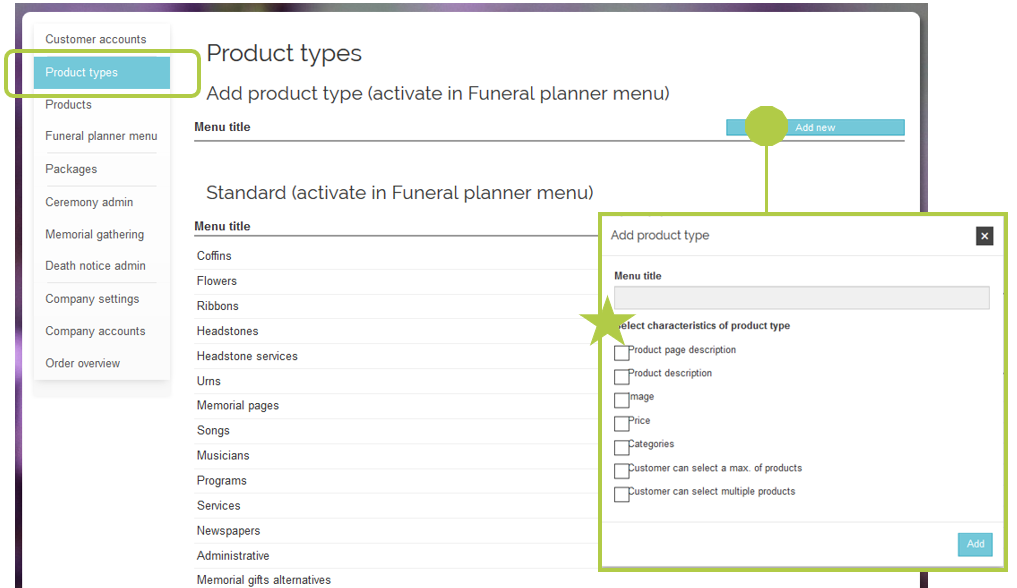Click the Add new button
Image resolution: width=1017 pixels, height=588 pixels.
(x=815, y=127)
